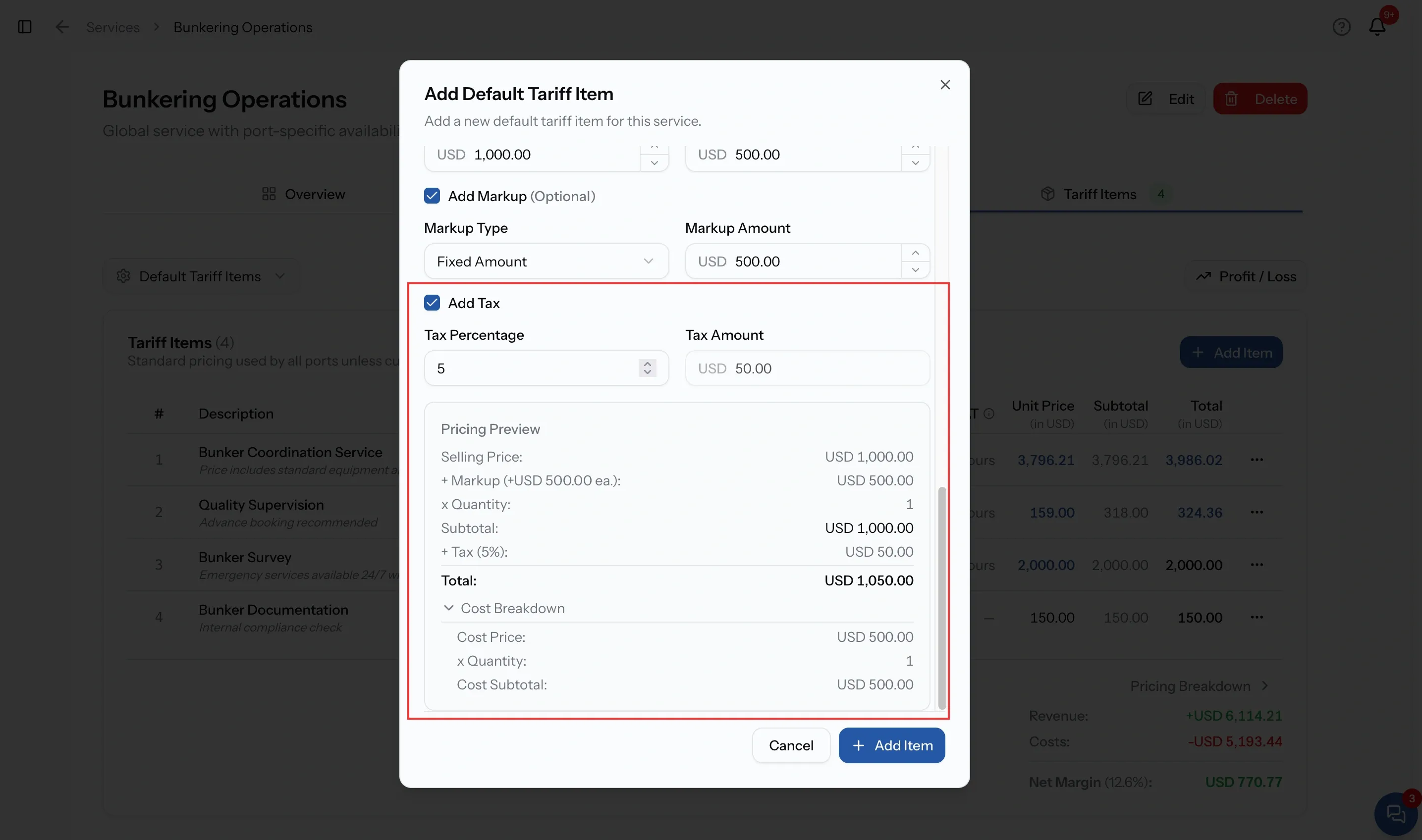Click the red Delete button
Viewport: 1422px width, 840px height.
(1260, 99)
